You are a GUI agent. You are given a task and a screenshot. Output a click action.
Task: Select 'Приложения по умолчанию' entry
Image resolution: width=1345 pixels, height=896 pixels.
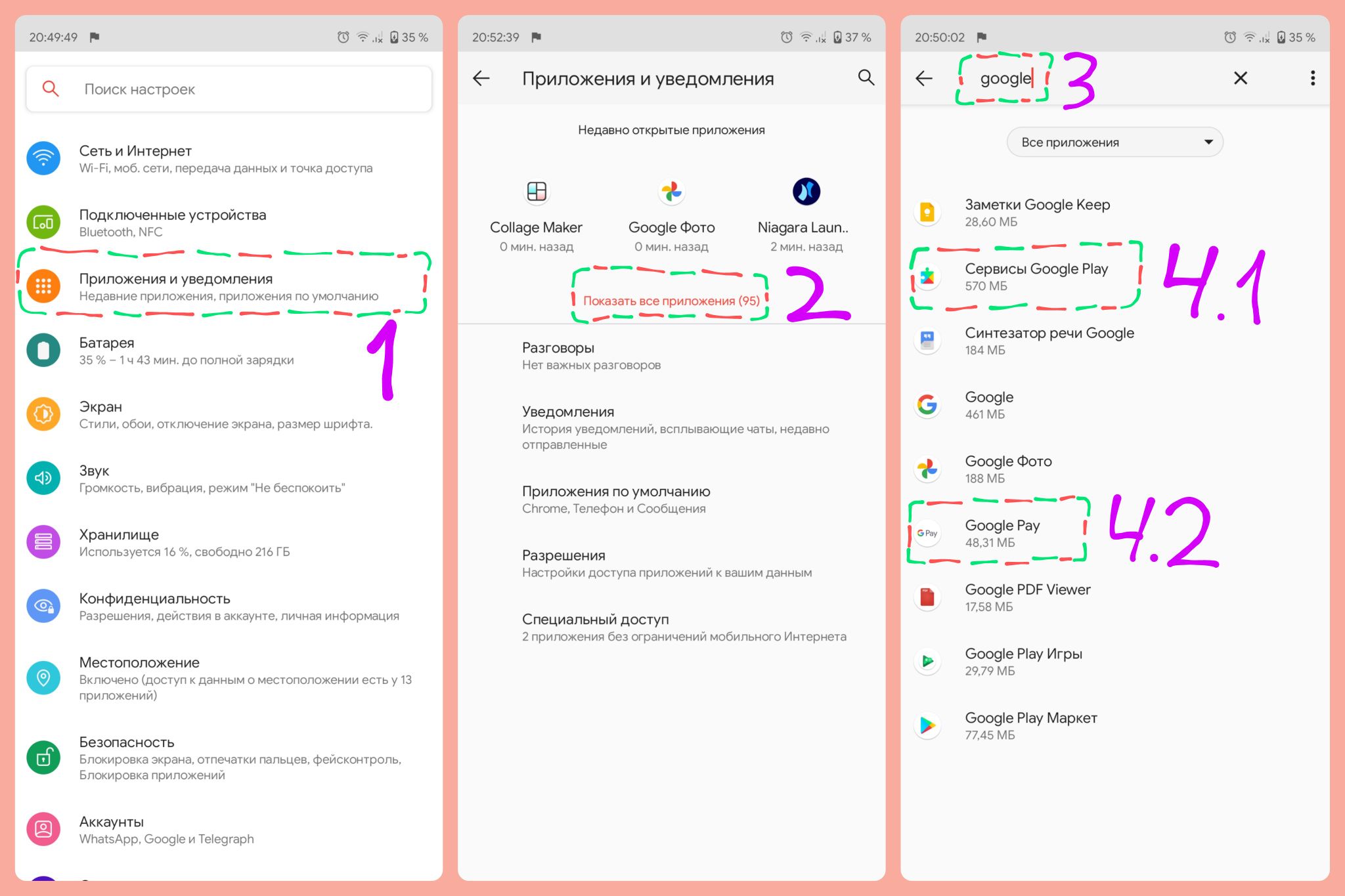(x=671, y=500)
